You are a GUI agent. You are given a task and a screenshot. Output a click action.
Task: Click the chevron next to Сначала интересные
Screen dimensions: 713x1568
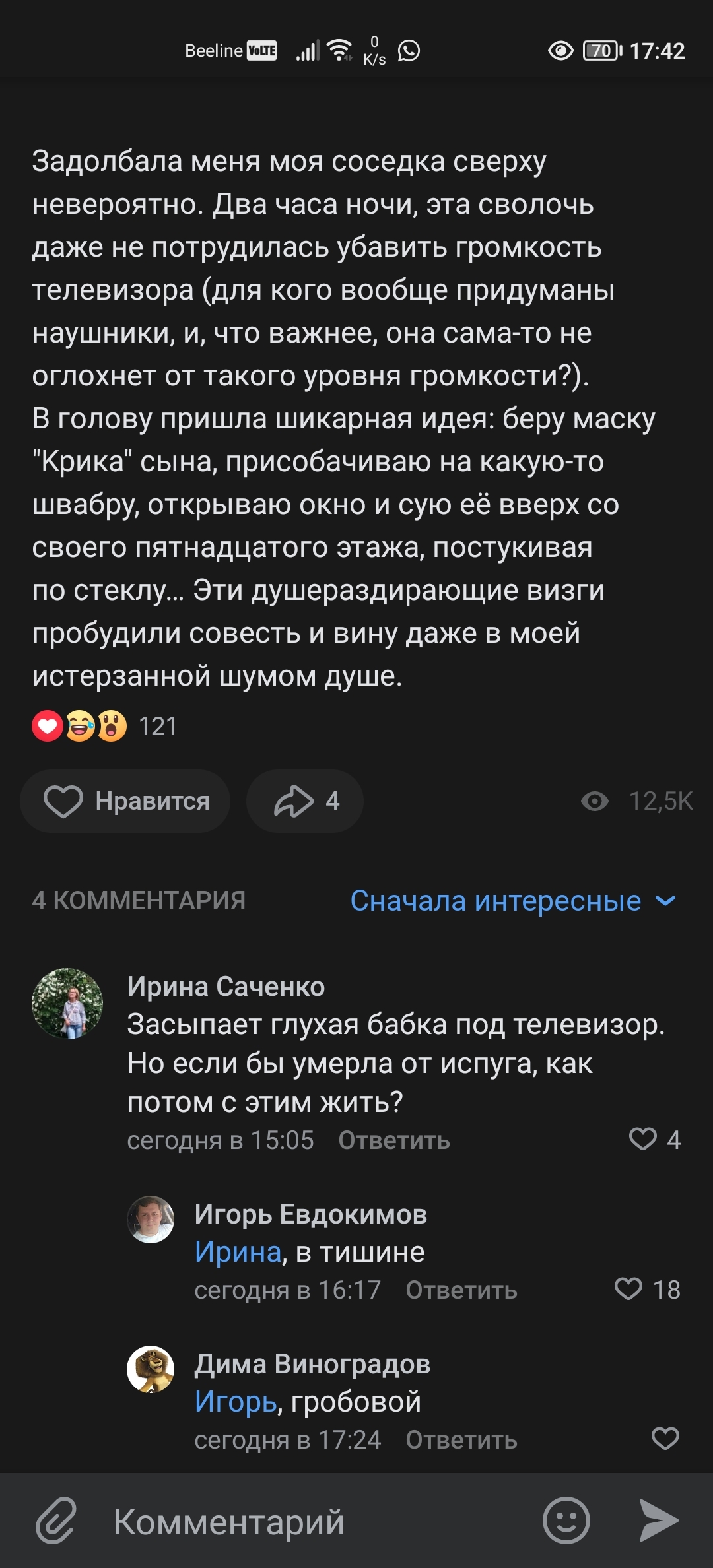click(665, 901)
